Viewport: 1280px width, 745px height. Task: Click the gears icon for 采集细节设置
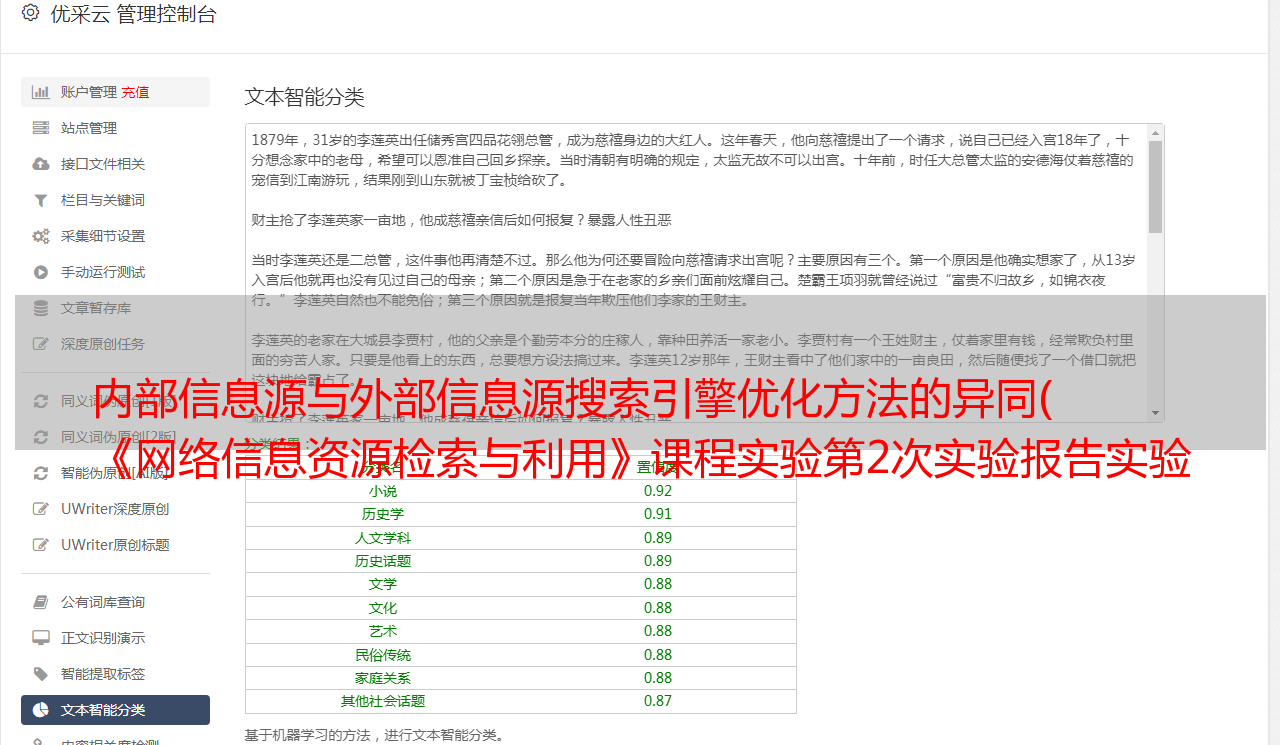pos(40,236)
